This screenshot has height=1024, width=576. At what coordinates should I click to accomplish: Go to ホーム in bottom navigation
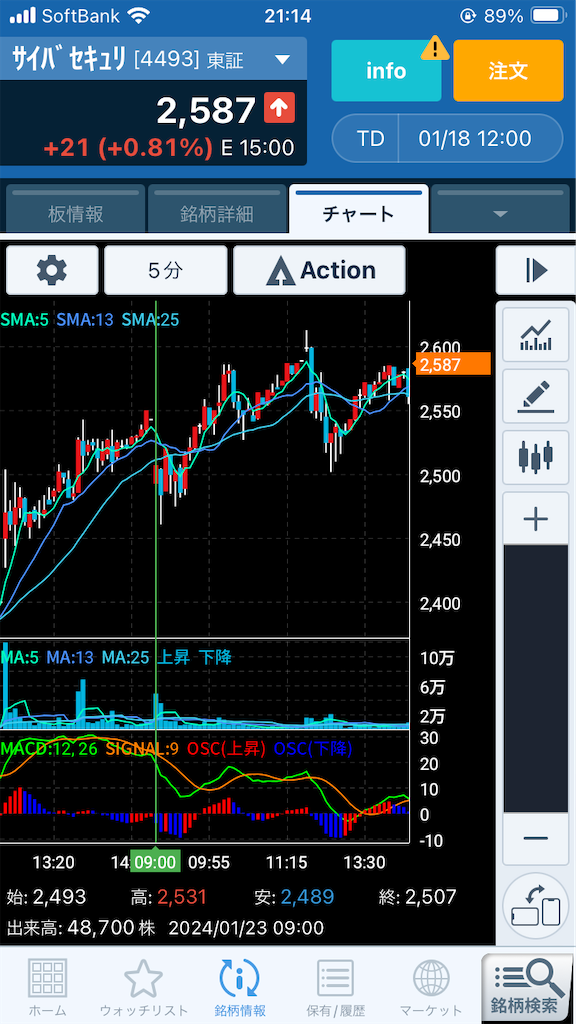click(x=47, y=987)
